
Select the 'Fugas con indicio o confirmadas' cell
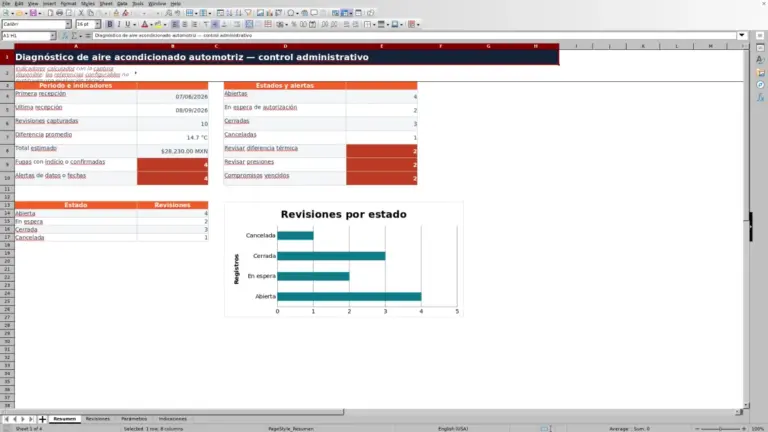pos(76,165)
